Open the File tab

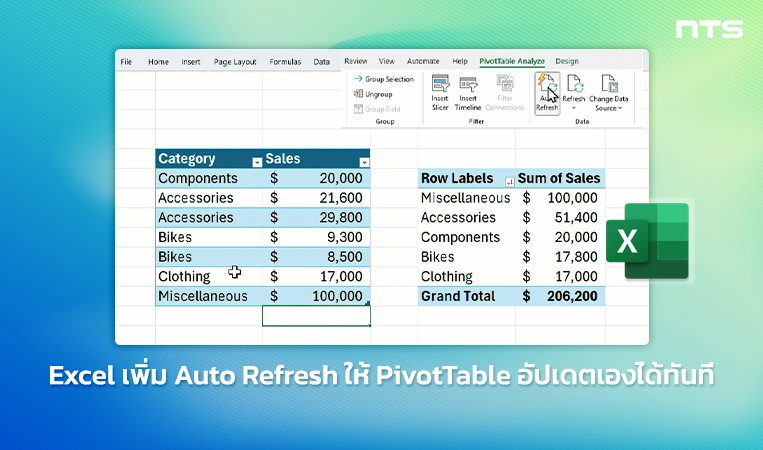(126, 62)
